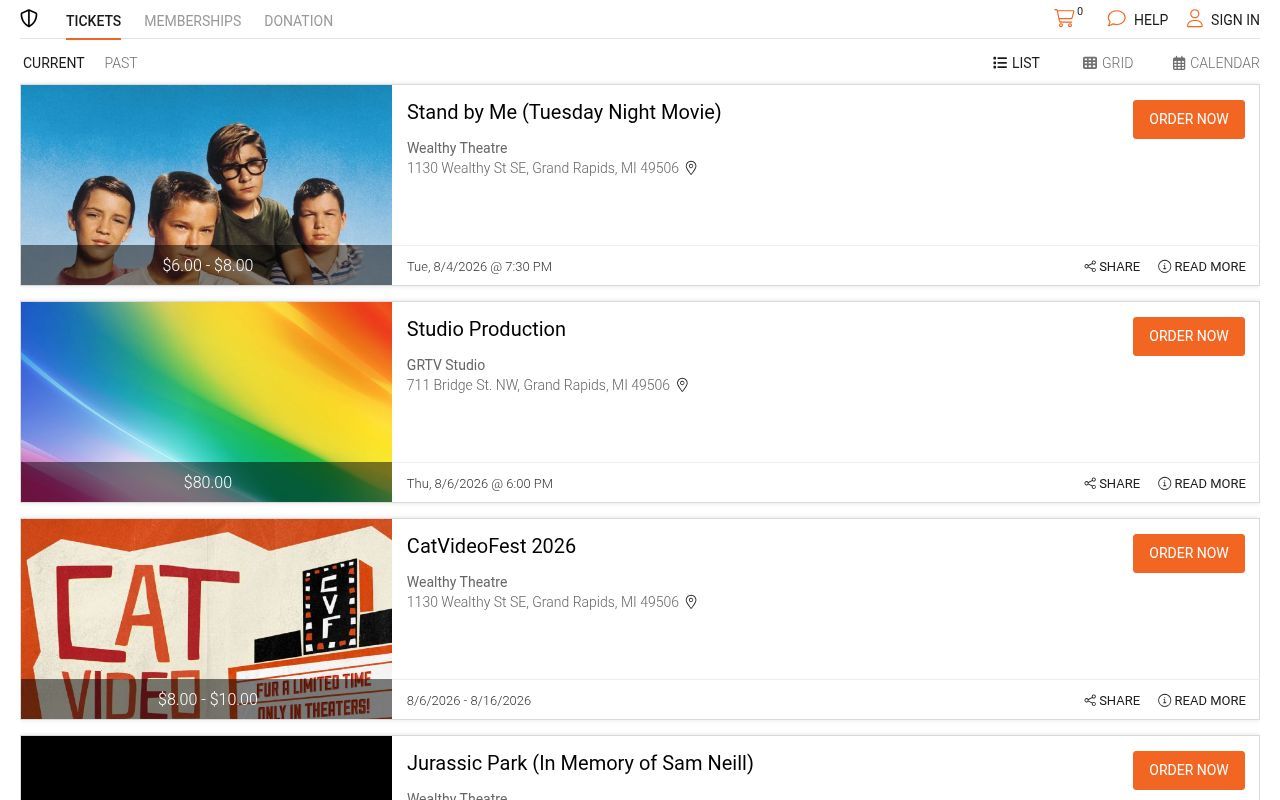Click the cart count badge 0
This screenshot has height=800, width=1280.
coord(1080,12)
